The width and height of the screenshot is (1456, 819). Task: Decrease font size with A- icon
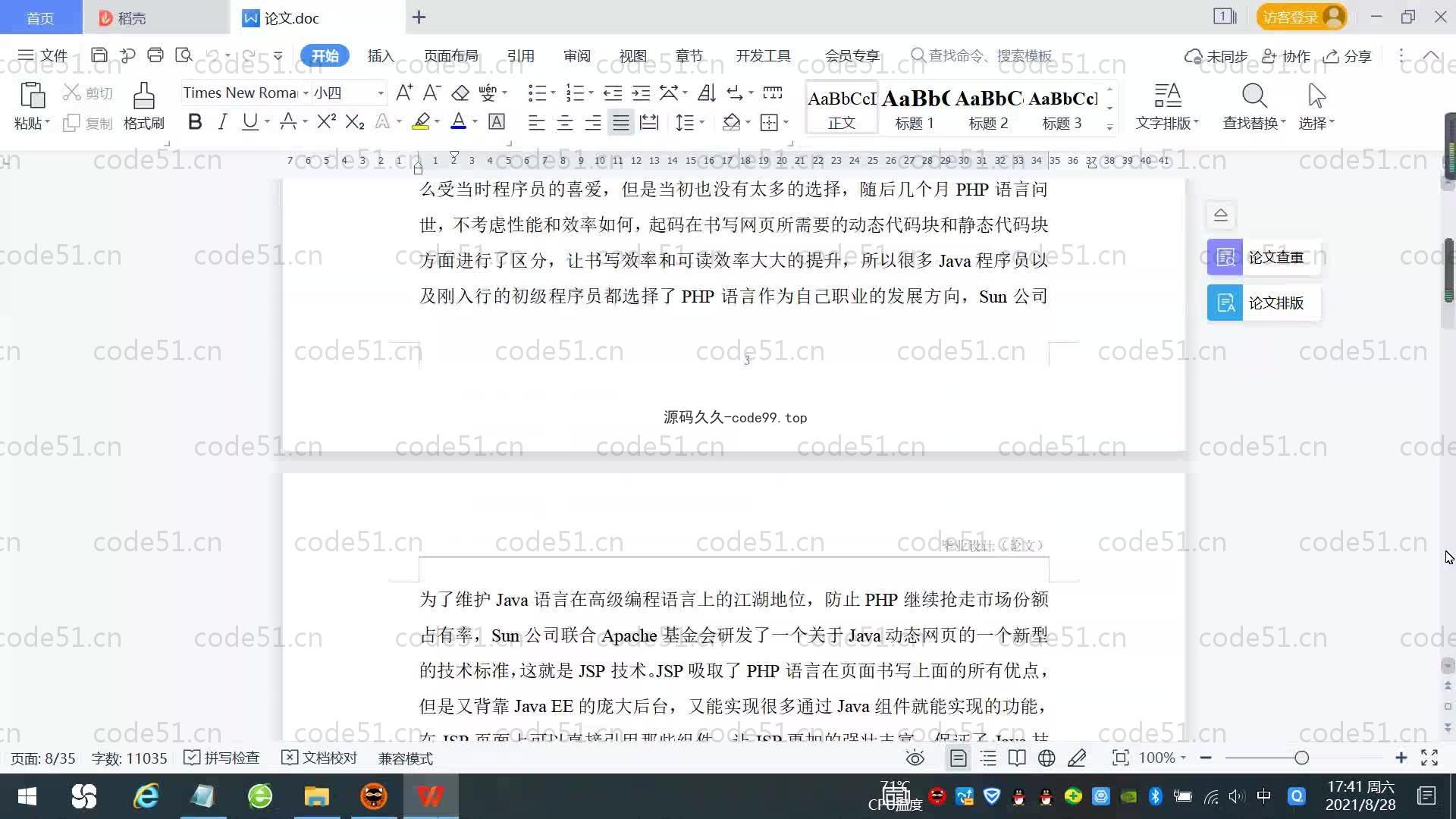tap(431, 93)
